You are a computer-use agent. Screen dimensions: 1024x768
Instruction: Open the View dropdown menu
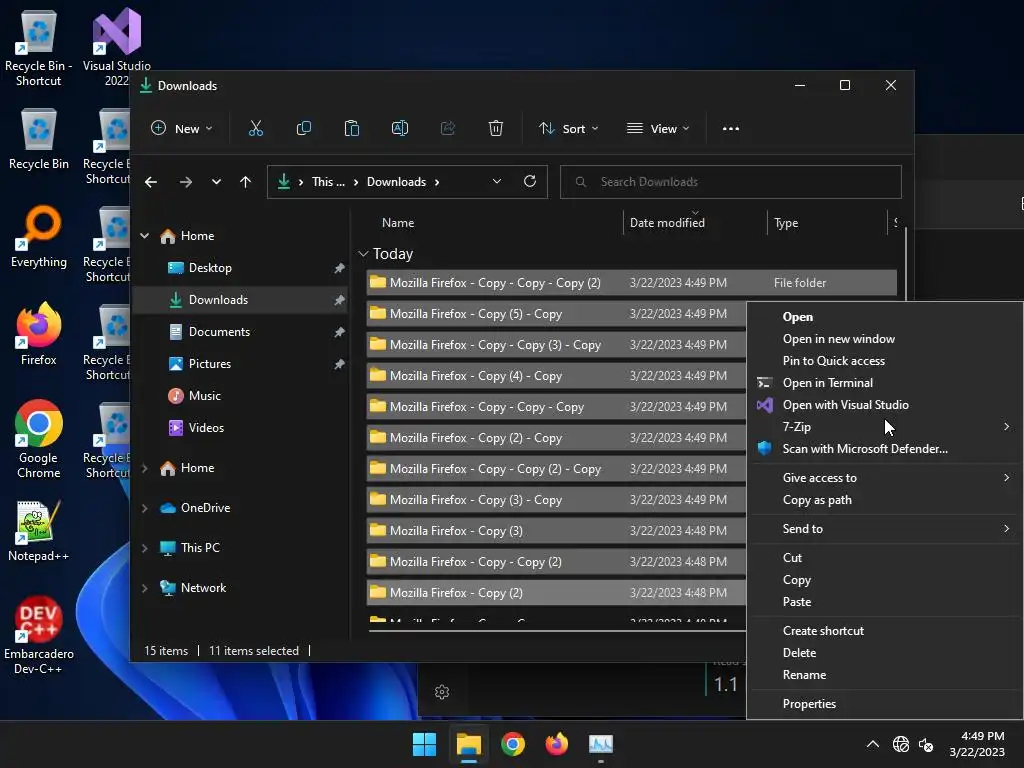[x=658, y=129]
